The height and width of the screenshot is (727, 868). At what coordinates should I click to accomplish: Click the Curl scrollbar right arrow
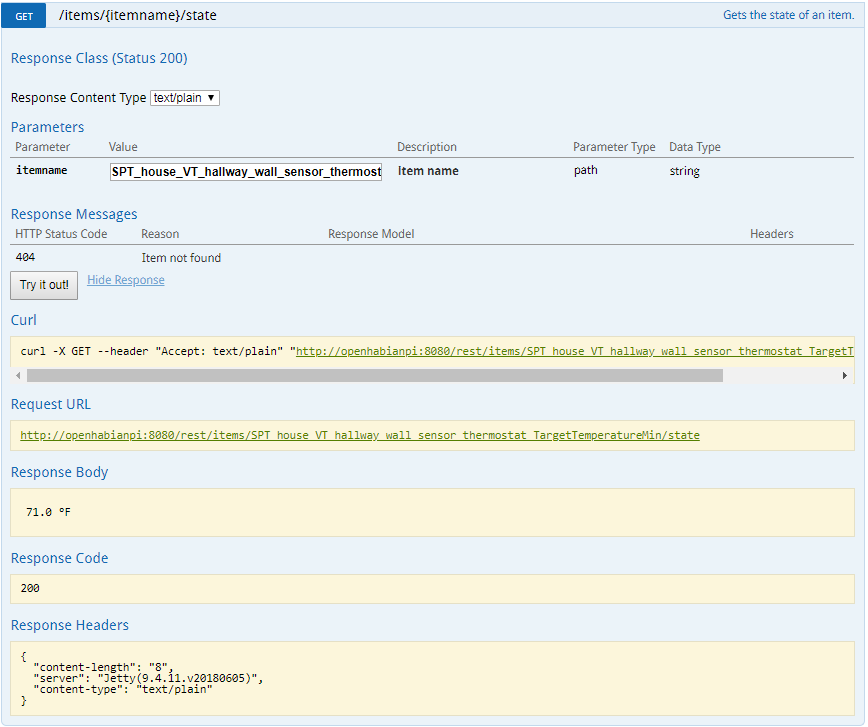click(x=845, y=376)
